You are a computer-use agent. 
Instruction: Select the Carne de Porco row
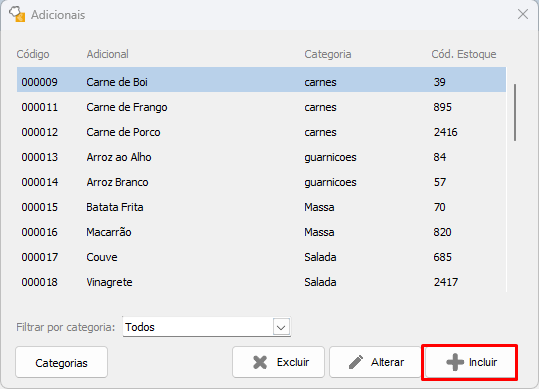coord(261,132)
